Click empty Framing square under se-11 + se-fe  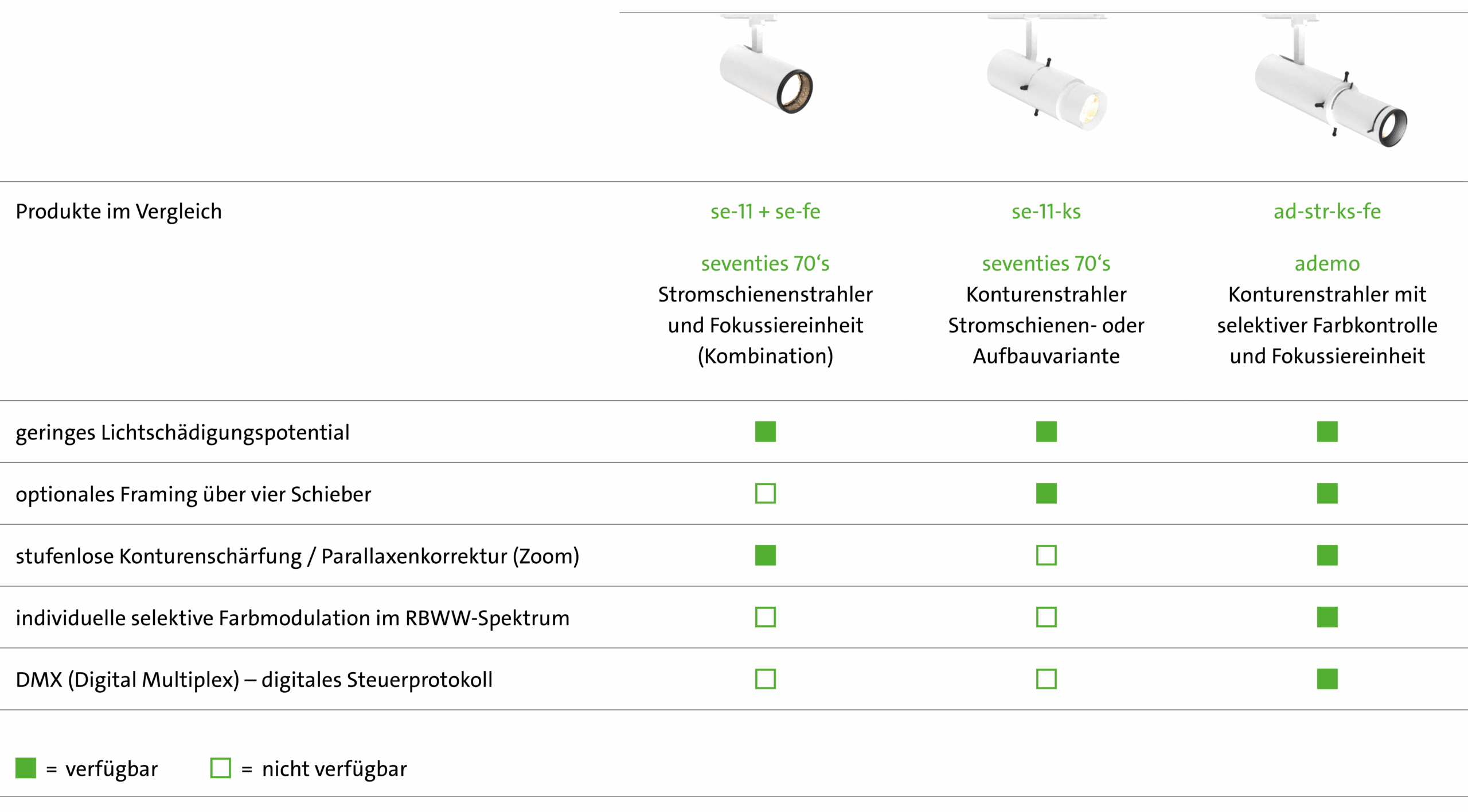pyautogui.click(x=766, y=494)
